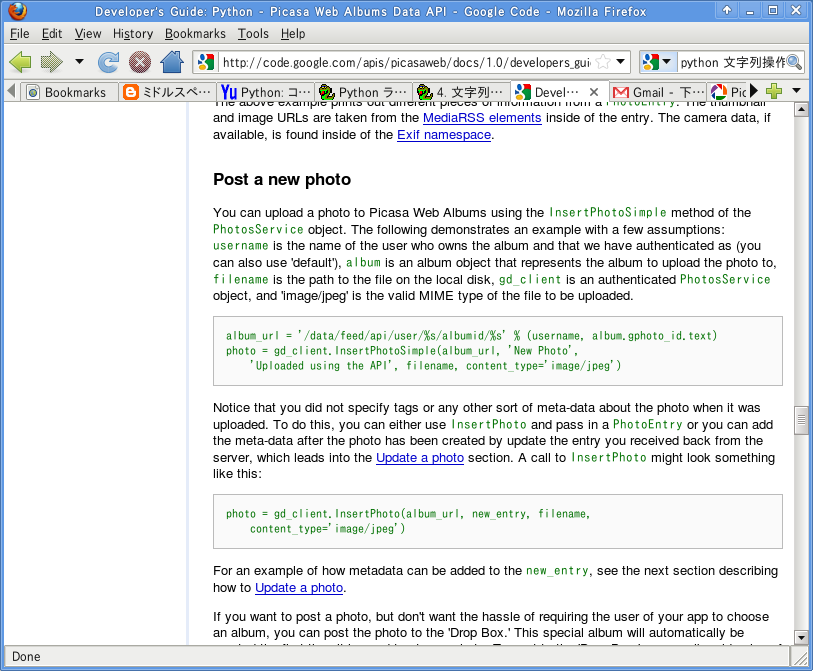Click the Blogger favicon on ミドルスペ tab
This screenshot has width=813, height=671.
[131, 92]
